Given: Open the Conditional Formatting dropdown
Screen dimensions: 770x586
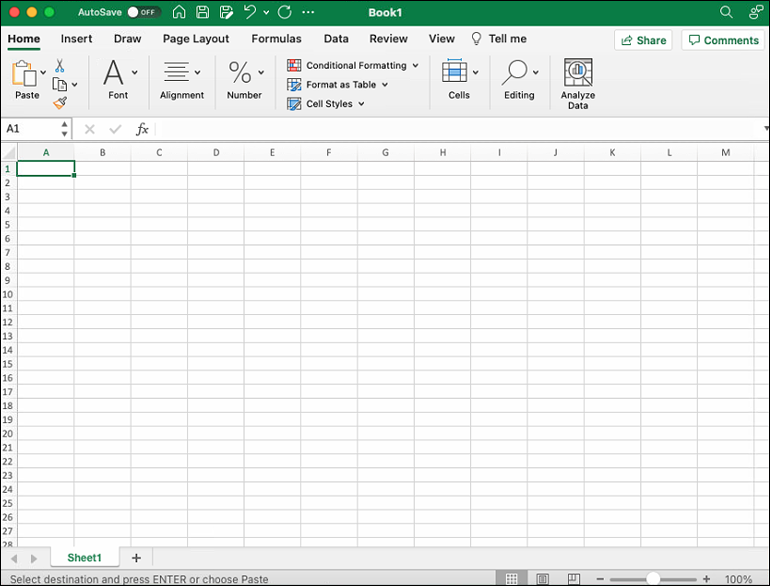Looking at the screenshot, I should (x=353, y=65).
